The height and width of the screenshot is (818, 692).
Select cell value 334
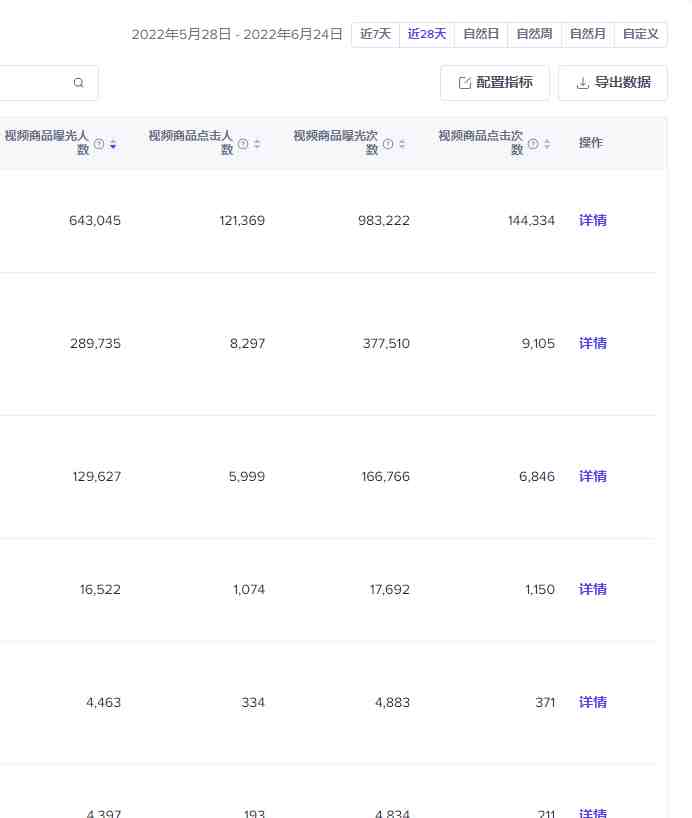[253, 703]
